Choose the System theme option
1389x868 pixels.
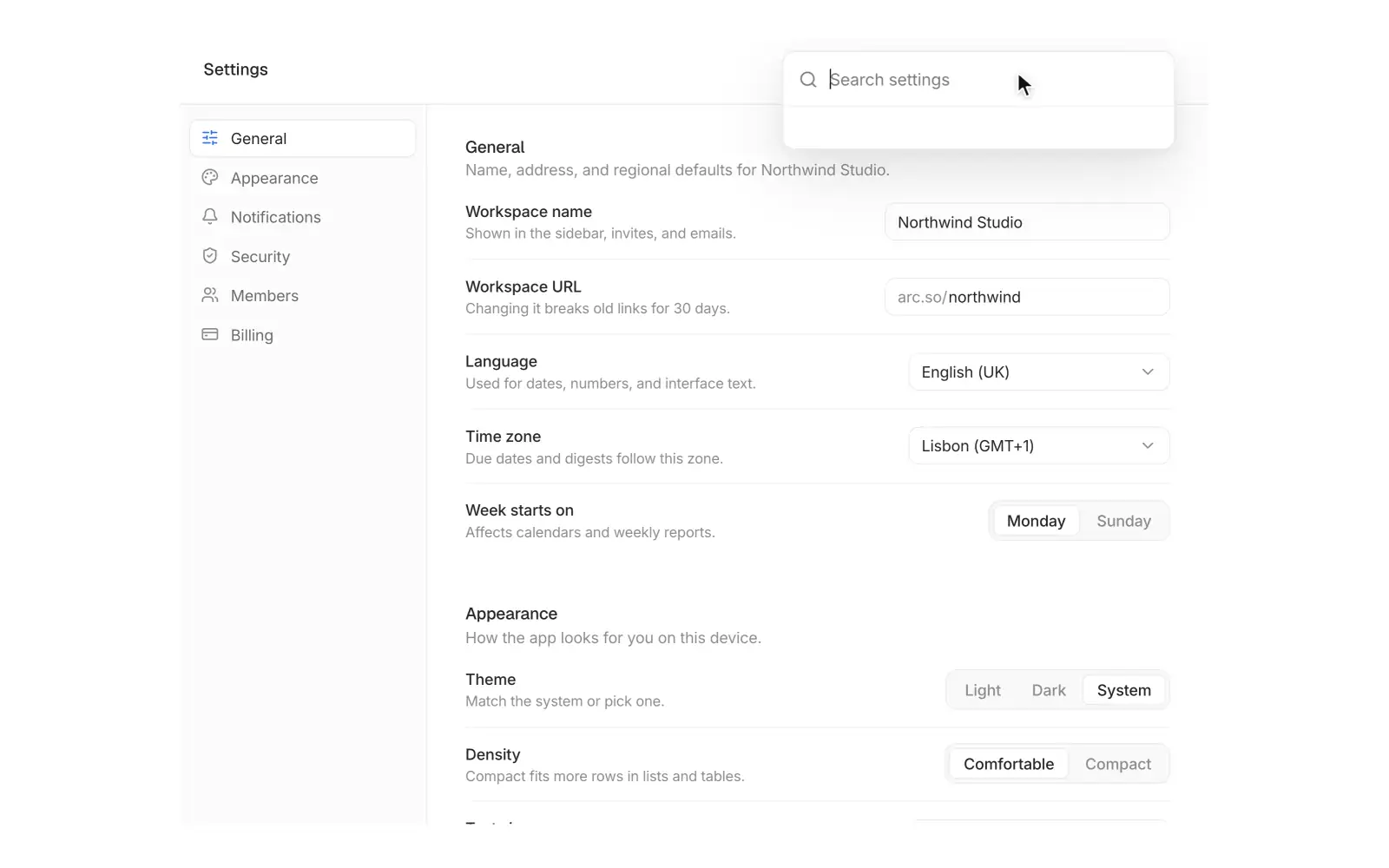(x=1123, y=690)
